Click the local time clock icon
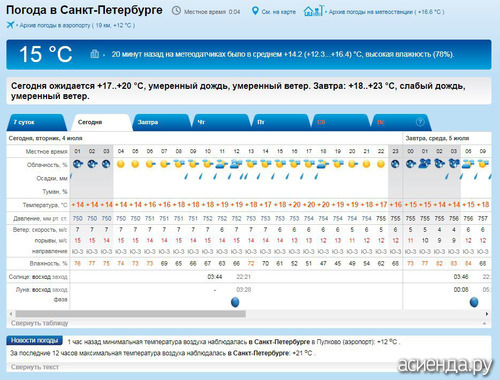The image size is (500, 380). pyautogui.click(x=176, y=11)
